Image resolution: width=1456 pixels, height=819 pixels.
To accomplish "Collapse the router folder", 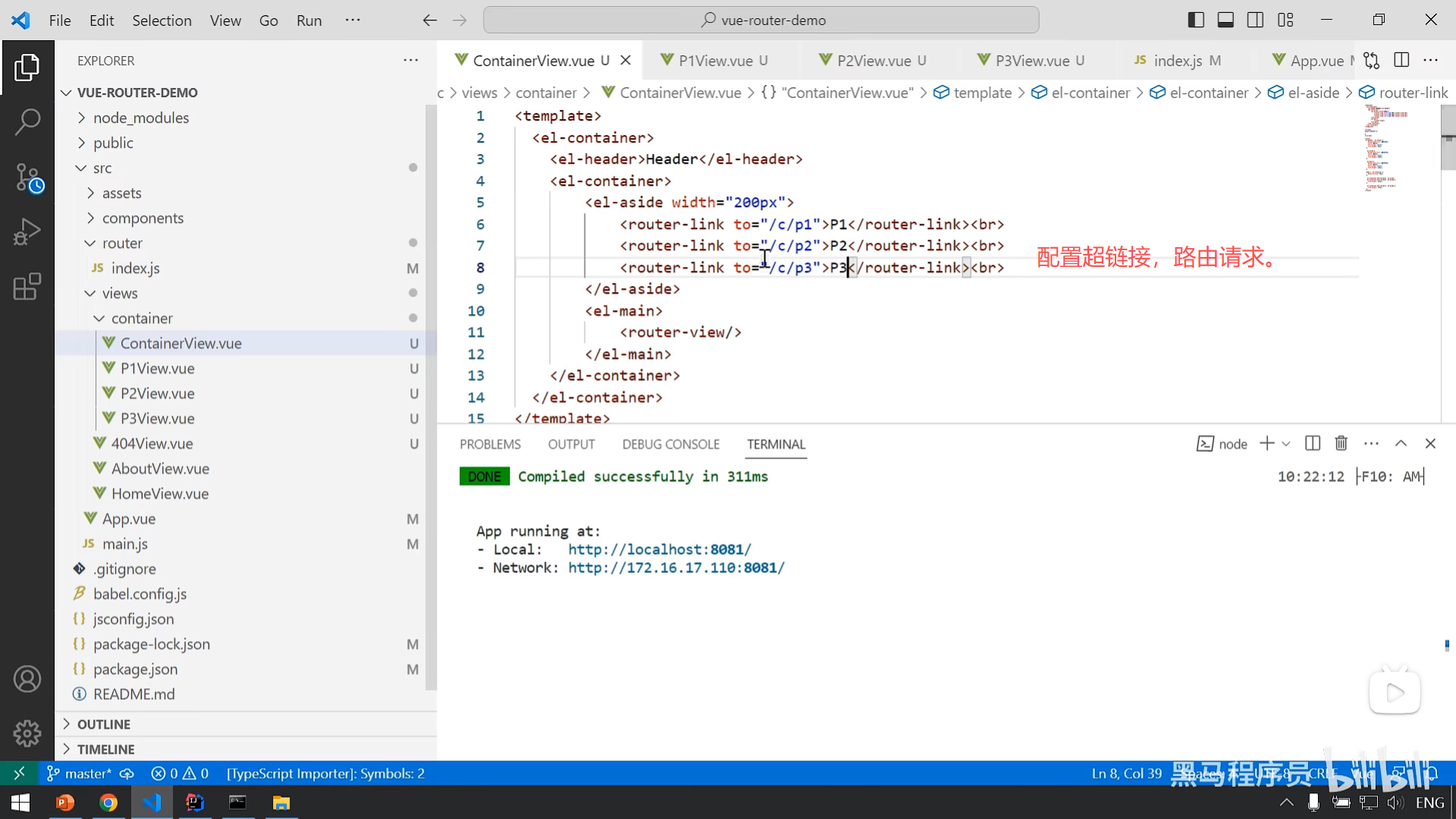I will [121, 243].
